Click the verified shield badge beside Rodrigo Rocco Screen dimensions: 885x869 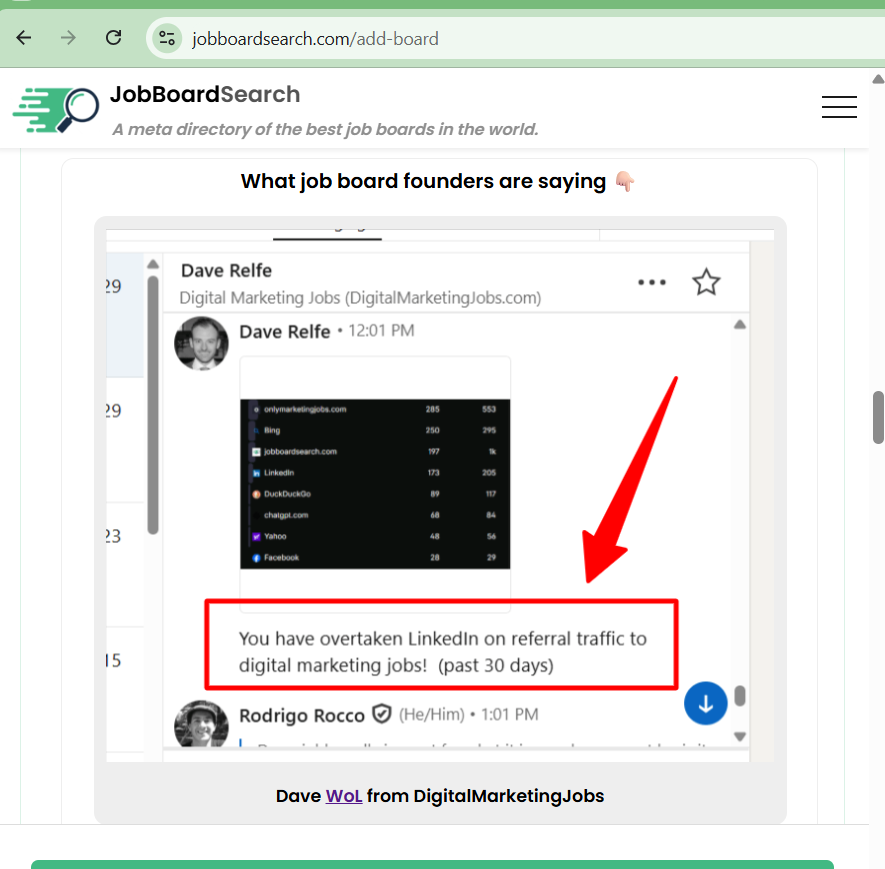(x=382, y=714)
